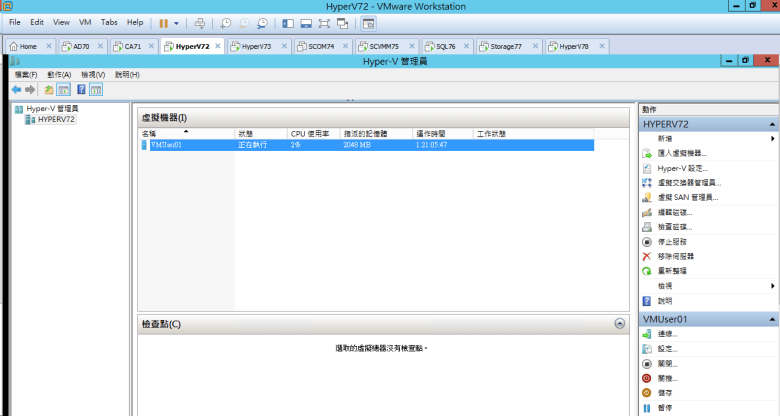Collapse the 檢查點 section with its chevron

click(x=620, y=324)
